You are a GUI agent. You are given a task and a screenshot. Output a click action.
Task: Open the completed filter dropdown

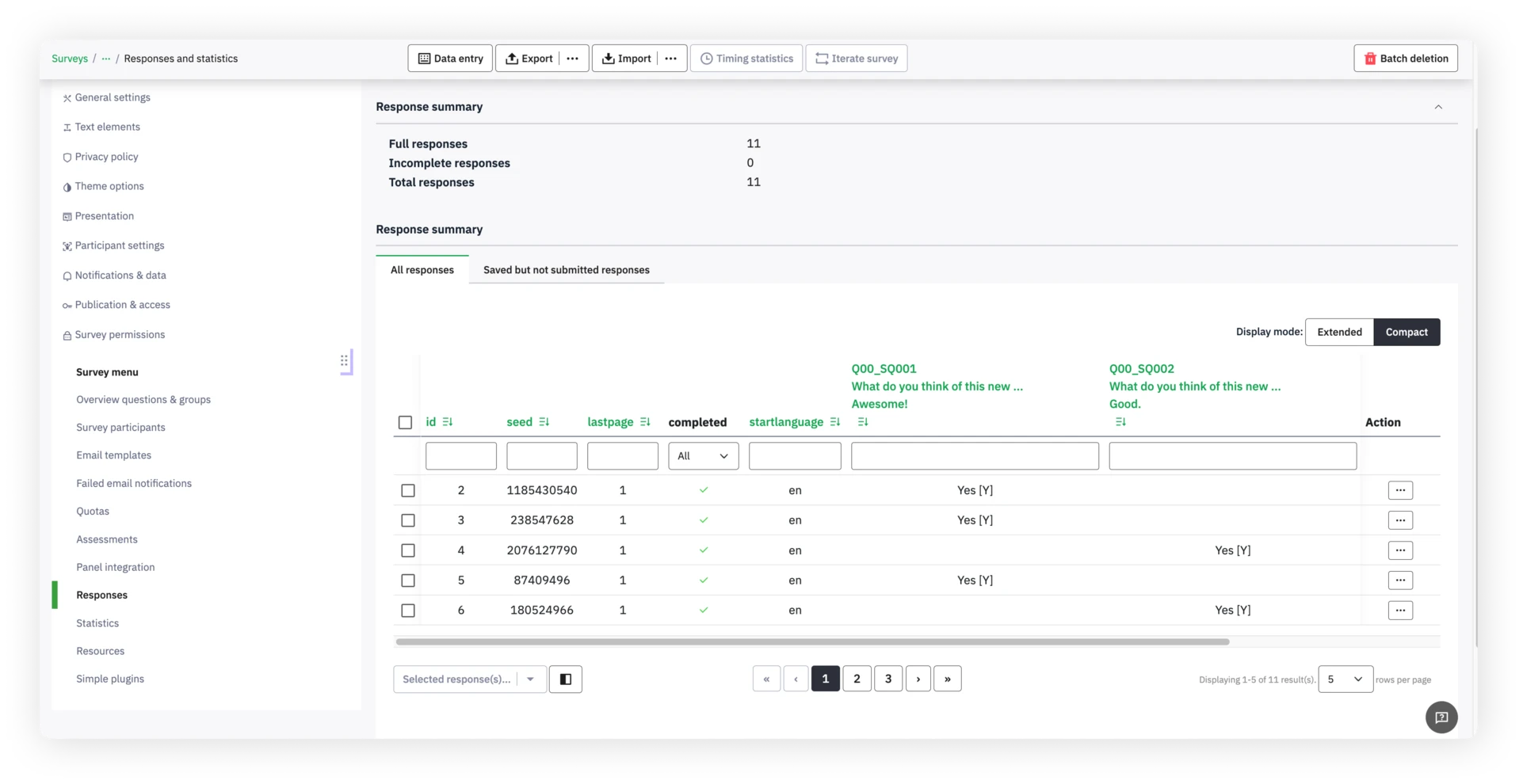(703, 456)
